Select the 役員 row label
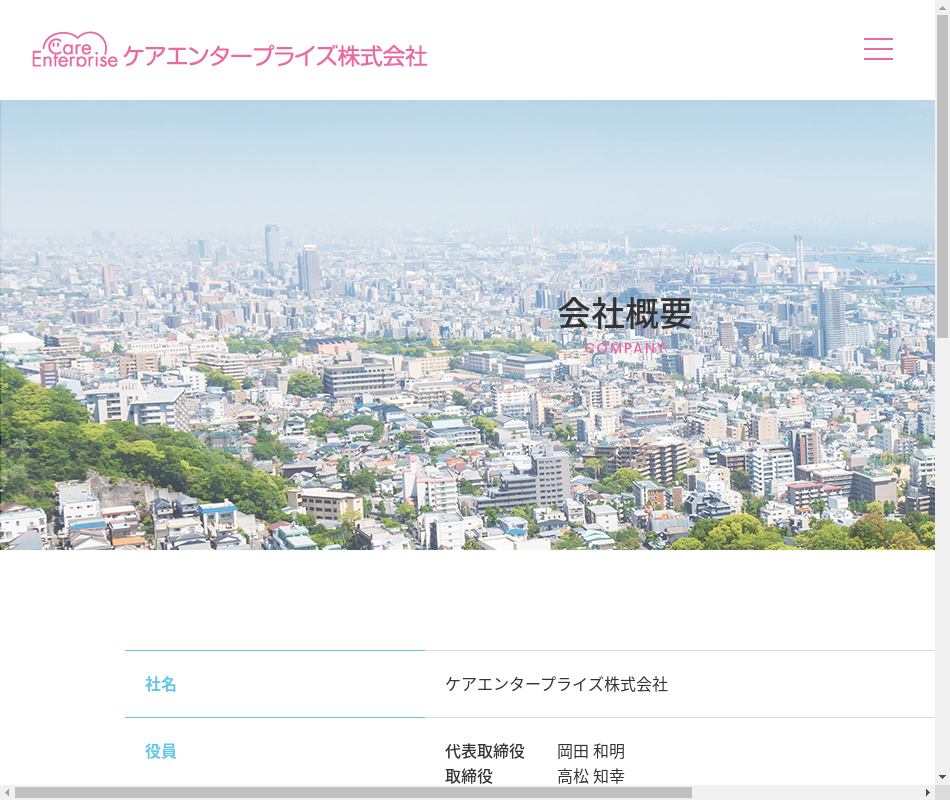 161,751
